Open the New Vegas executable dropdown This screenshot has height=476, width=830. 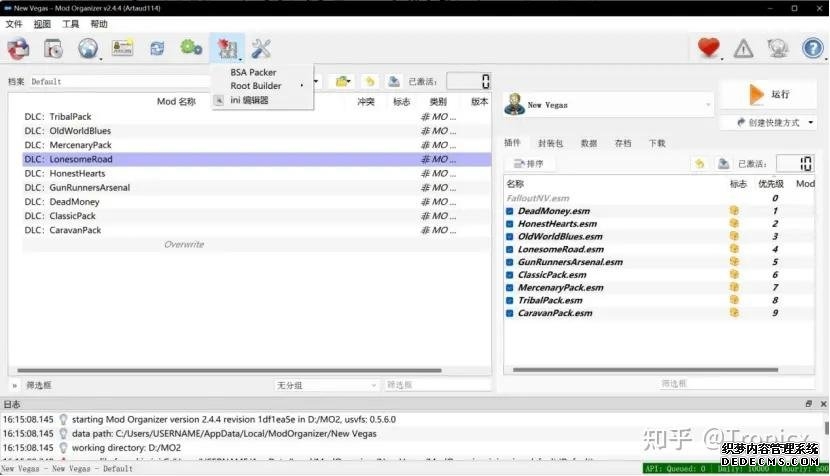[x=608, y=104]
